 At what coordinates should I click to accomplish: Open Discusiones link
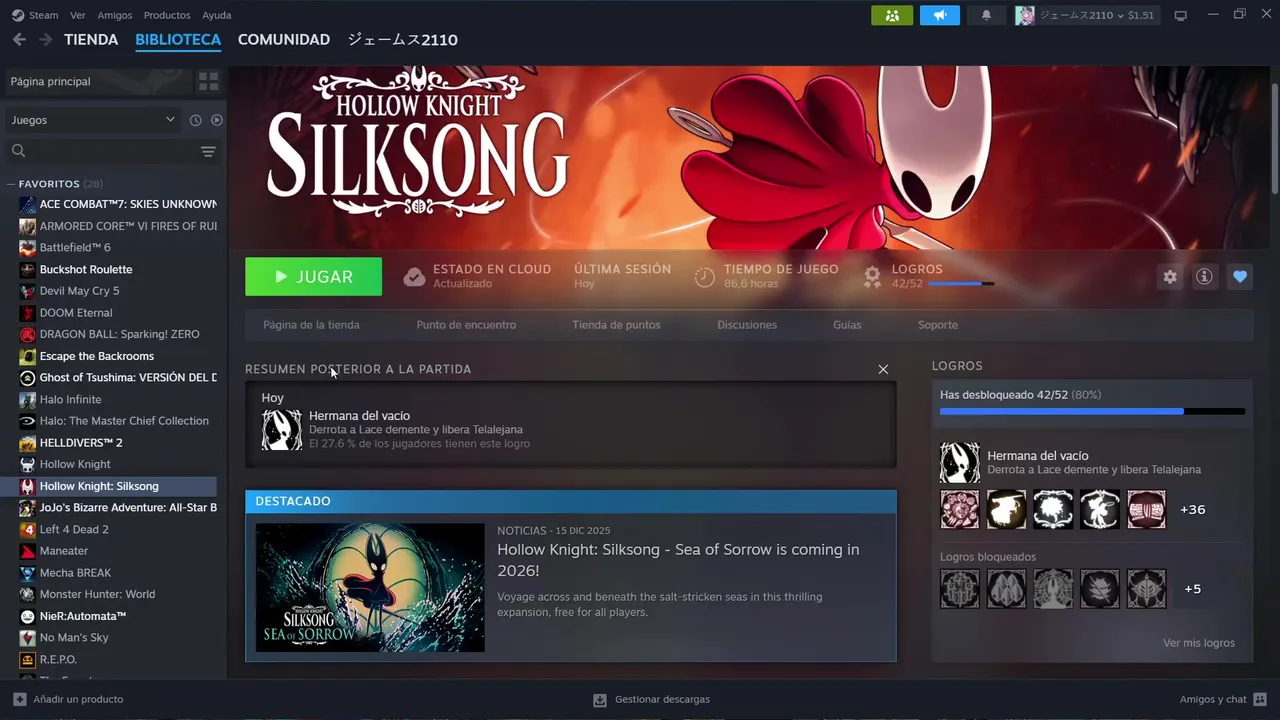click(x=747, y=325)
